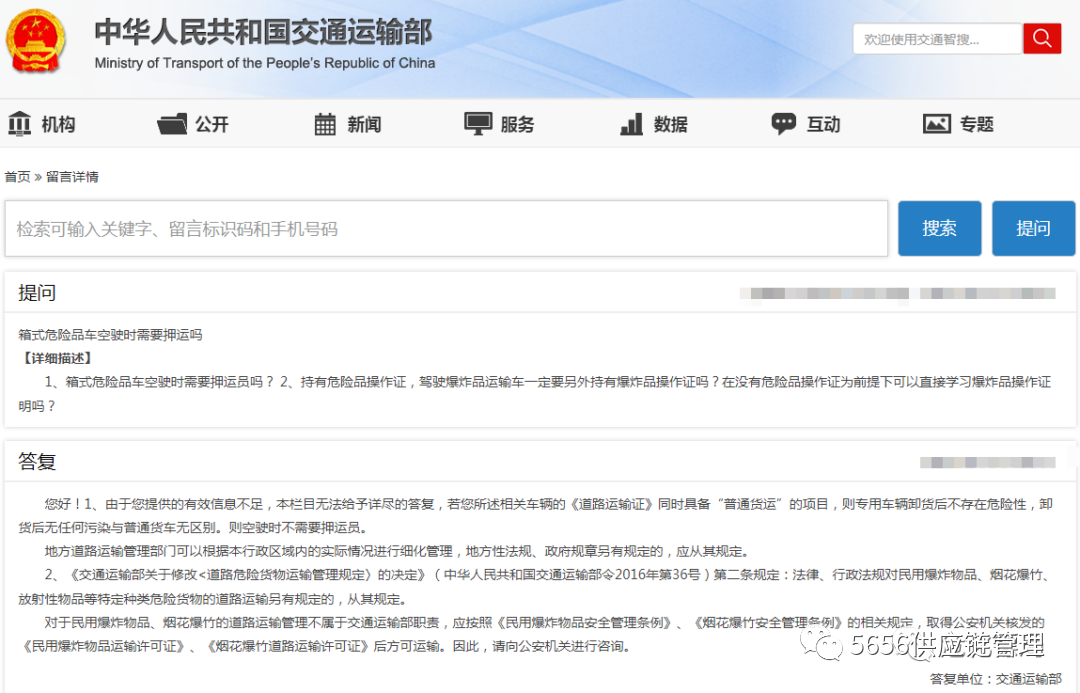Click the 数据 bar chart icon

coord(631,124)
